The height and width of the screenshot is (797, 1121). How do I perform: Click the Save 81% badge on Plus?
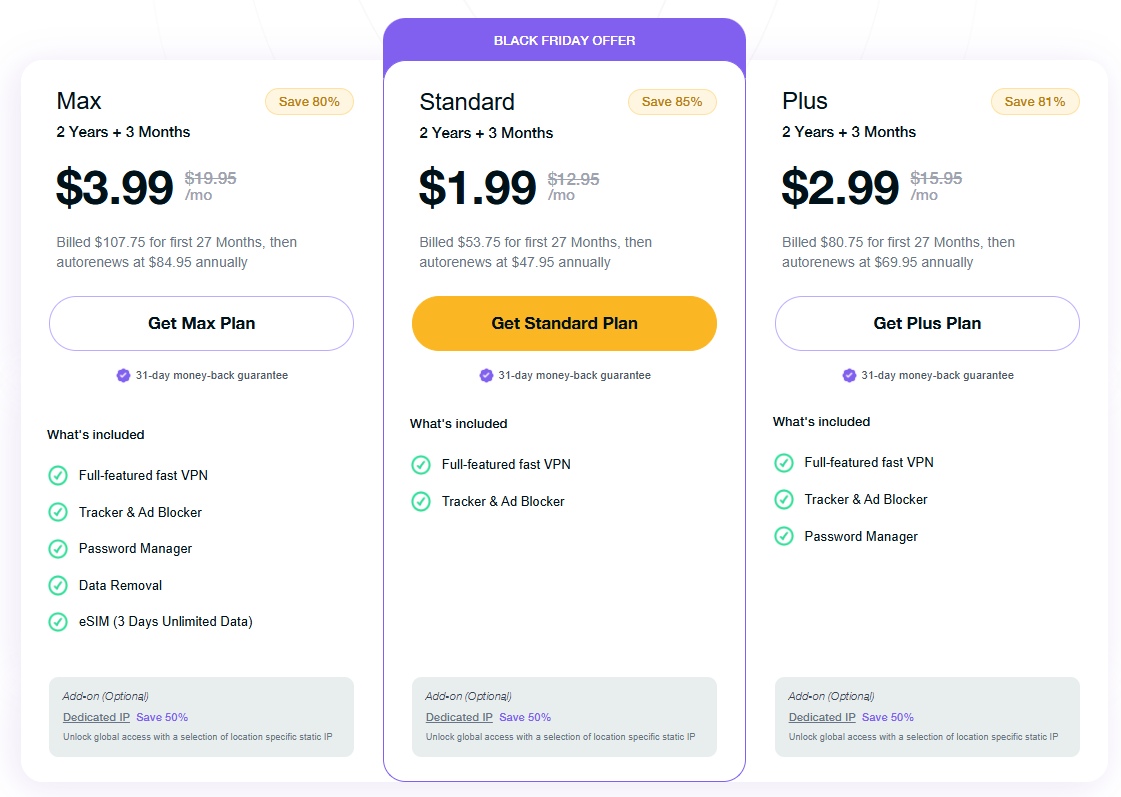click(1035, 101)
